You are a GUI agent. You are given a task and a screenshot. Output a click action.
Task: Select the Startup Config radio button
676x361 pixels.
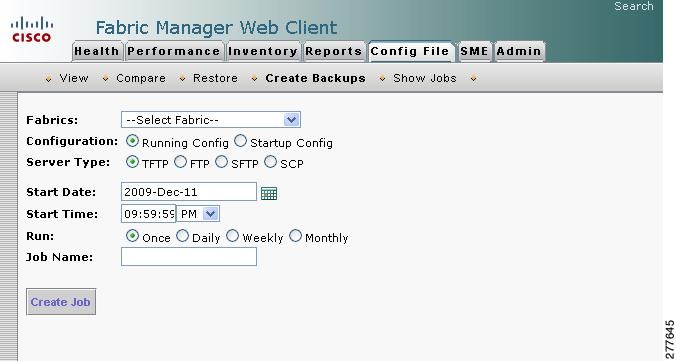tap(241, 141)
